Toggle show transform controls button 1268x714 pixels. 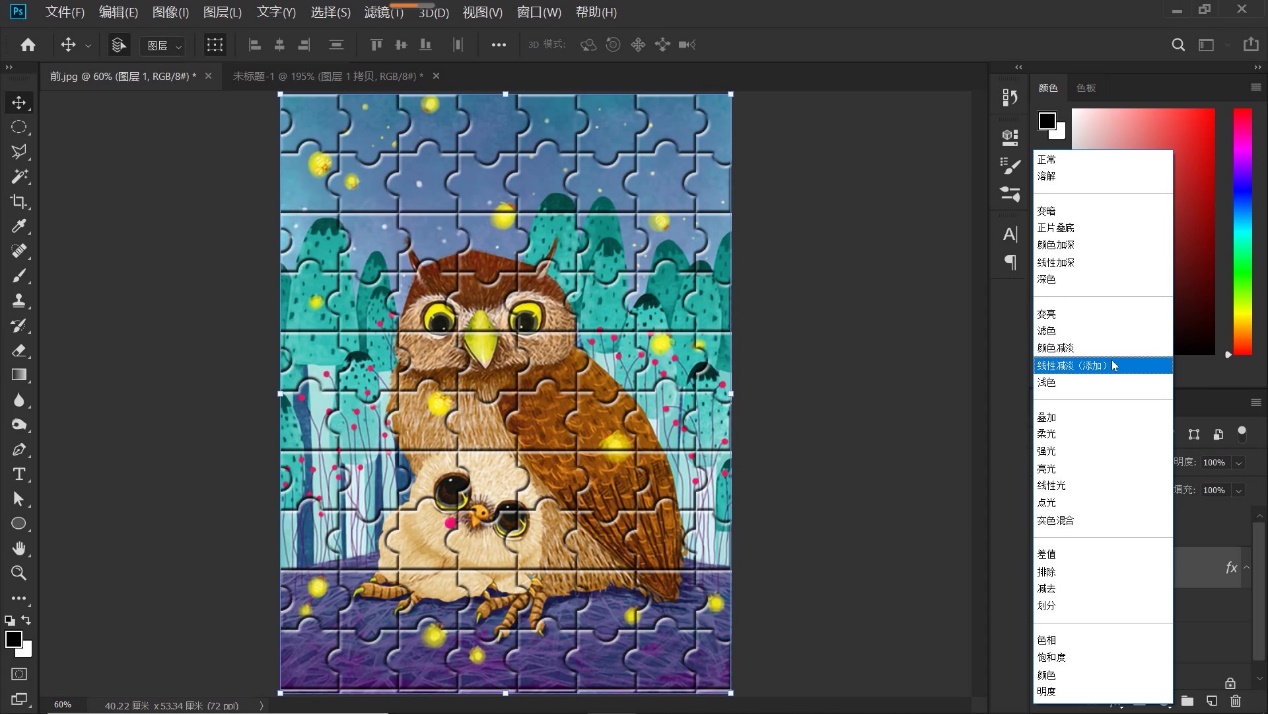[214, 45]
